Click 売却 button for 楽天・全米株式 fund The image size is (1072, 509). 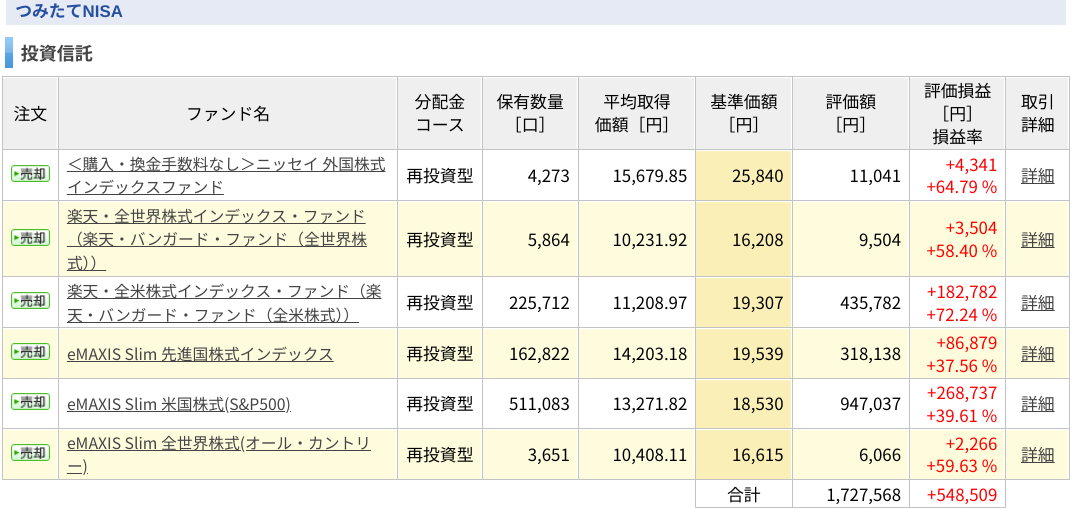(31, 301)
